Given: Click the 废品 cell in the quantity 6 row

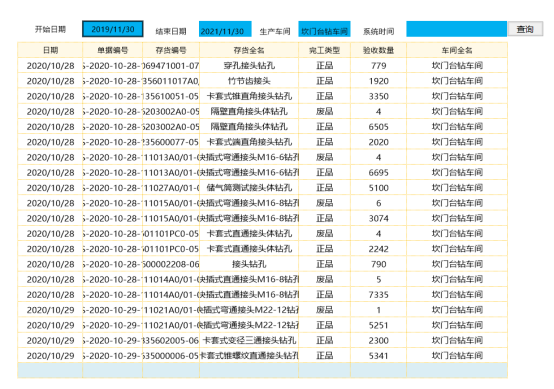Looking at the screenshot, I should [x=324, y=203].
